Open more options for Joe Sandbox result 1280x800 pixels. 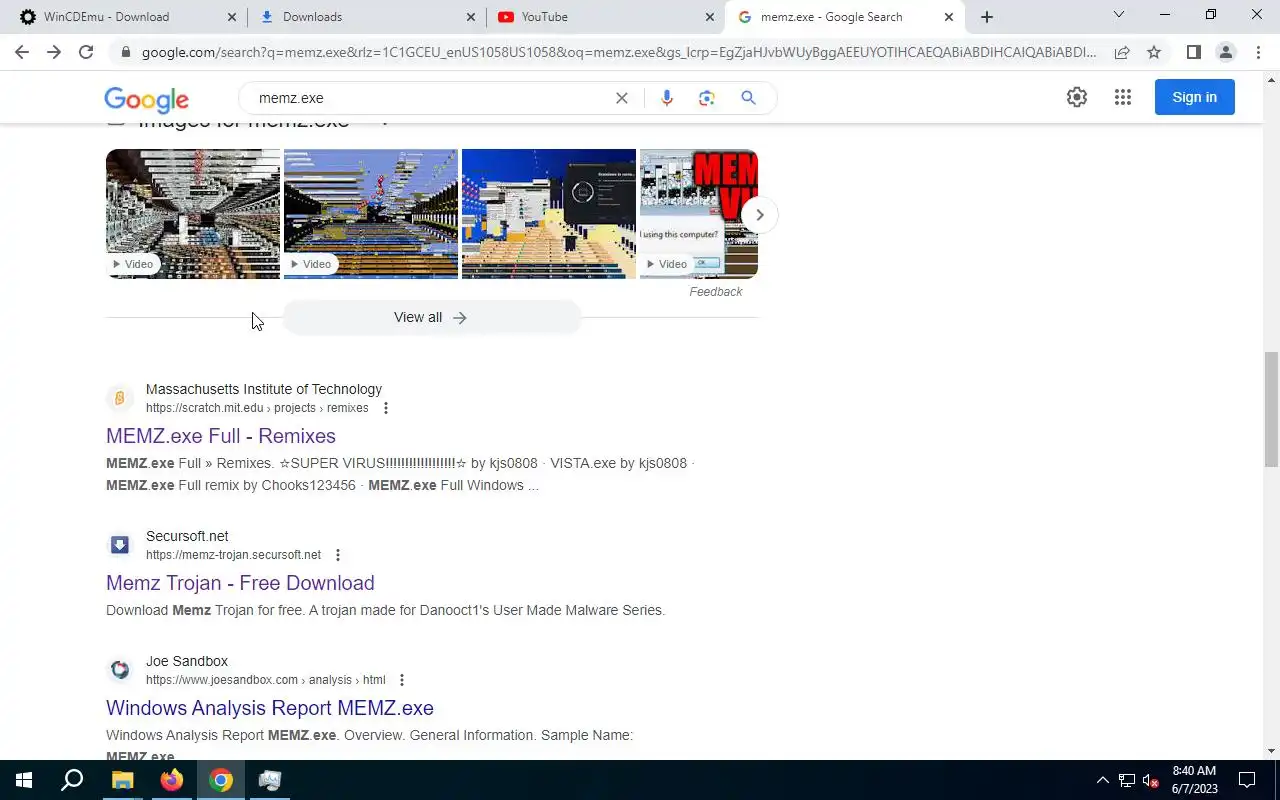402,680
